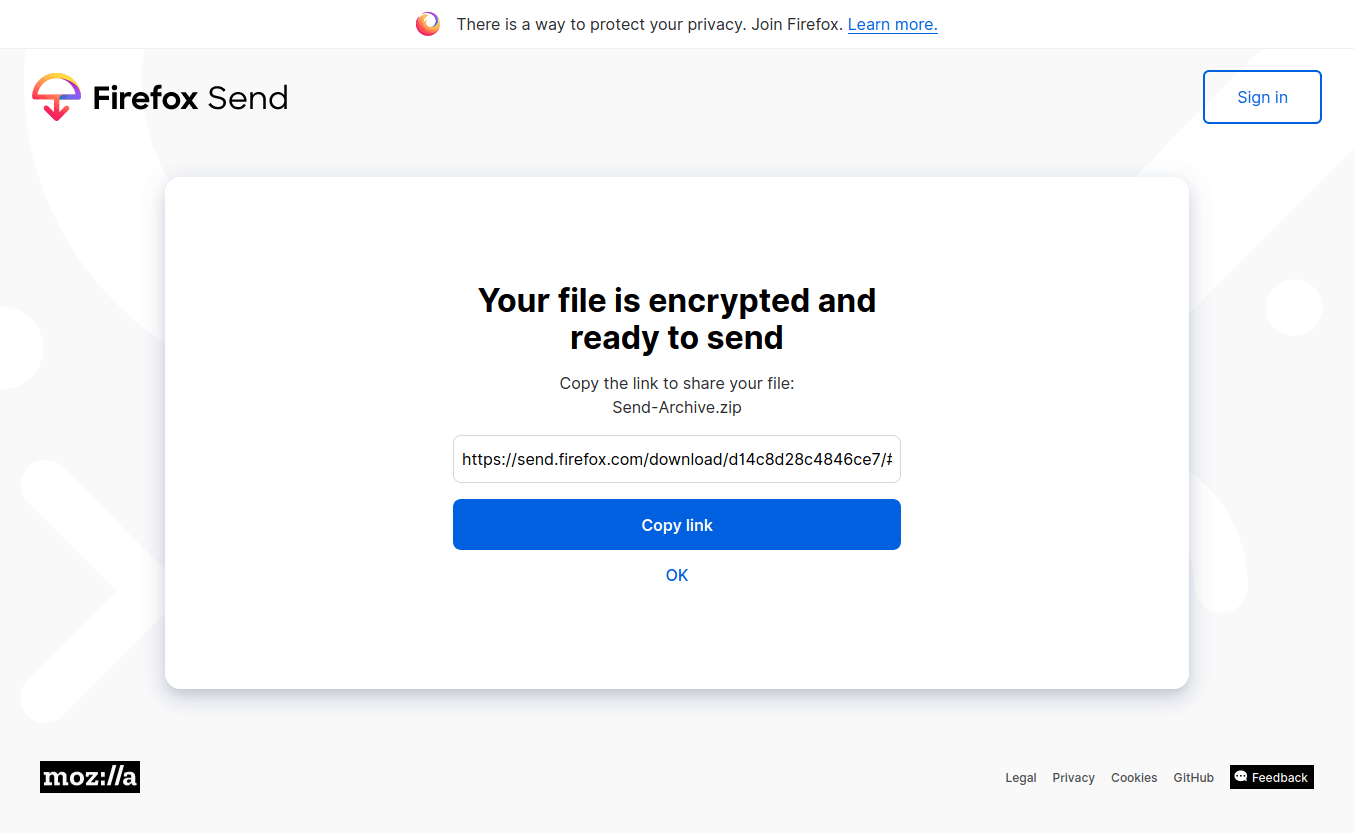Screen dimensions: 1354x833
Task: Select the share URL input field
Action: click(677, 459)
